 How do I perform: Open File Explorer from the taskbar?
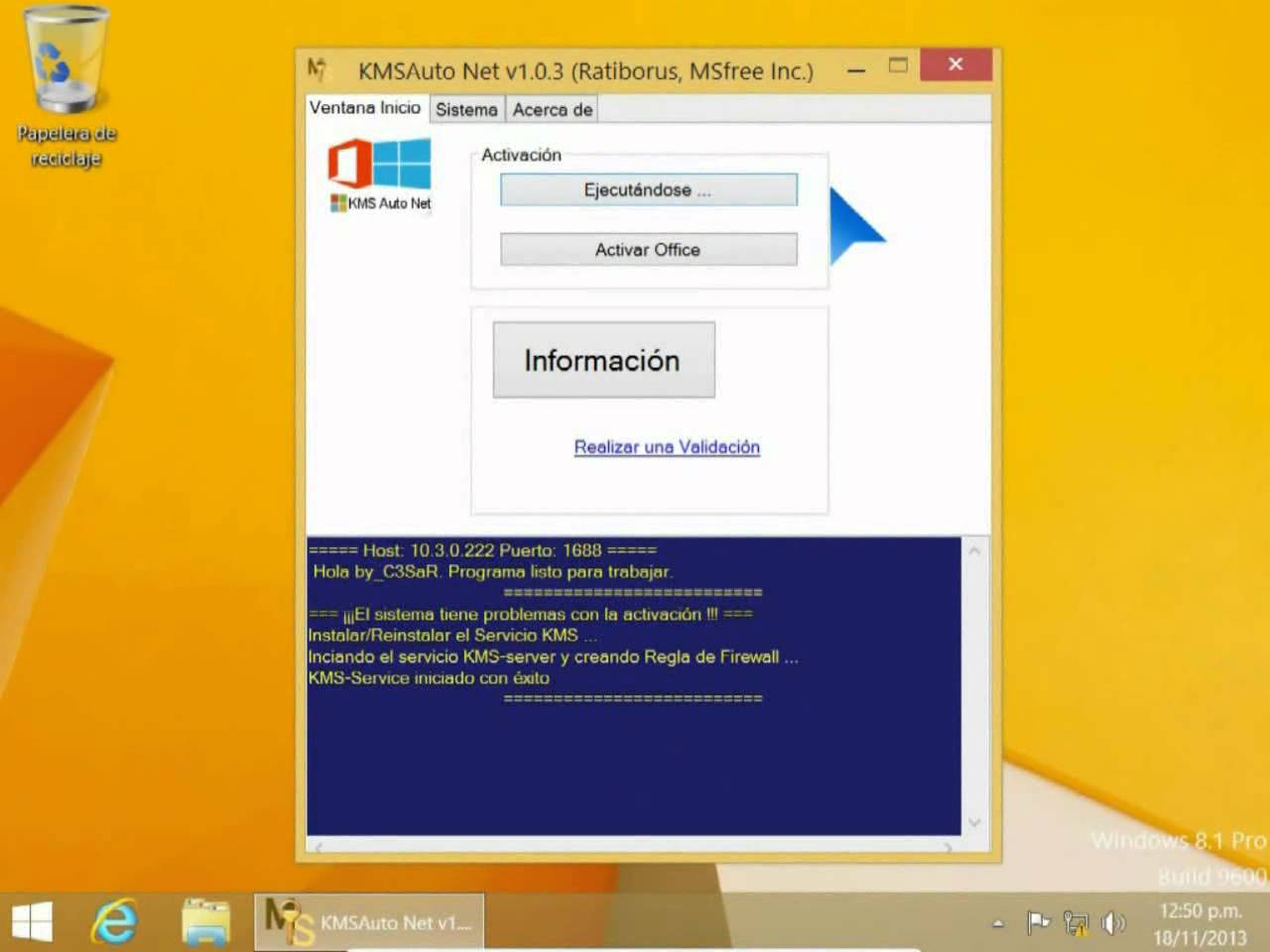coord(206,922)
